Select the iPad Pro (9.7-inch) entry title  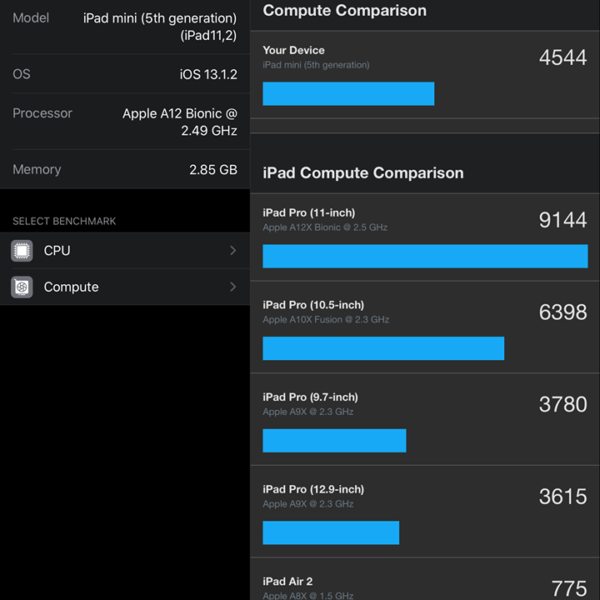[x=310, y=397]
